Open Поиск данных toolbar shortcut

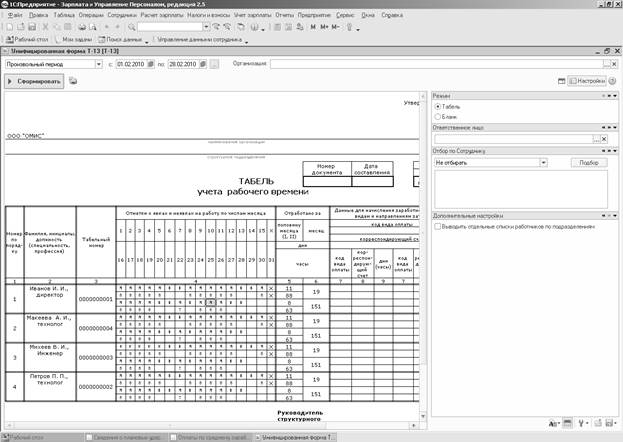coord(120,39)
